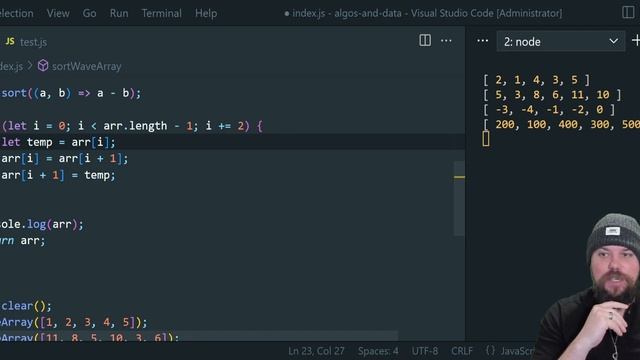Click the for loop line with arr.length
The height and width of the screenshot is (360, 640).
[132, 126]
